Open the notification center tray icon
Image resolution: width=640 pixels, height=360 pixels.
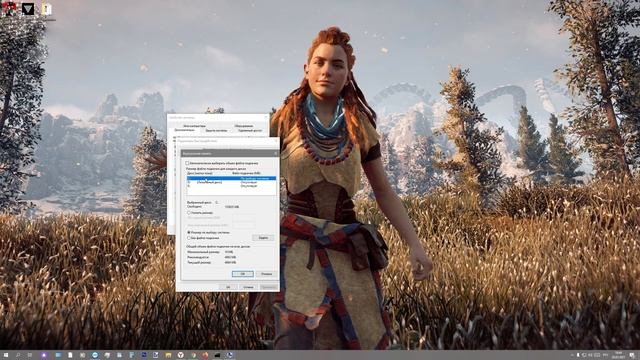click(x=632, y=355)
